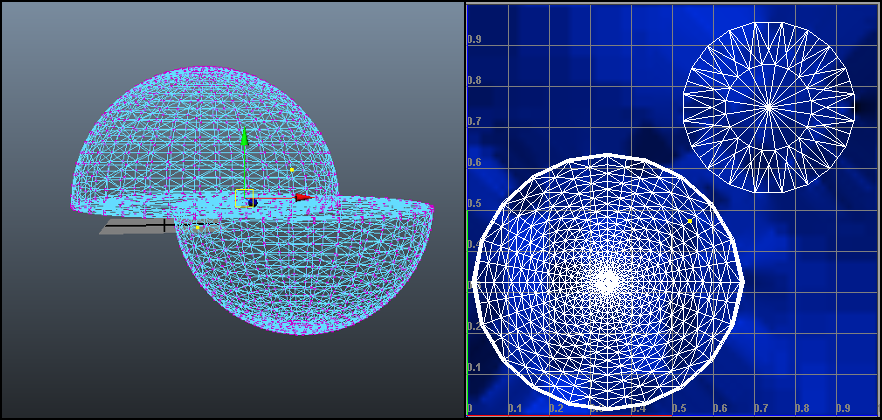
Task: Click the yellow center square of the move manipulator
Action: [243, 198]
